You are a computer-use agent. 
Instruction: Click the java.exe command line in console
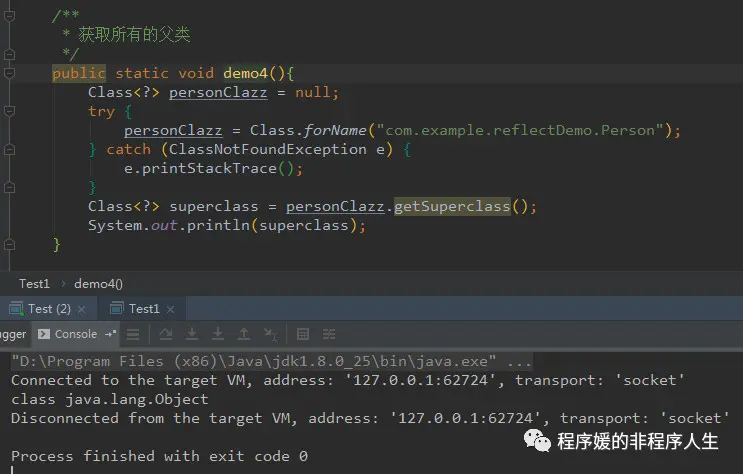(272, 362)
